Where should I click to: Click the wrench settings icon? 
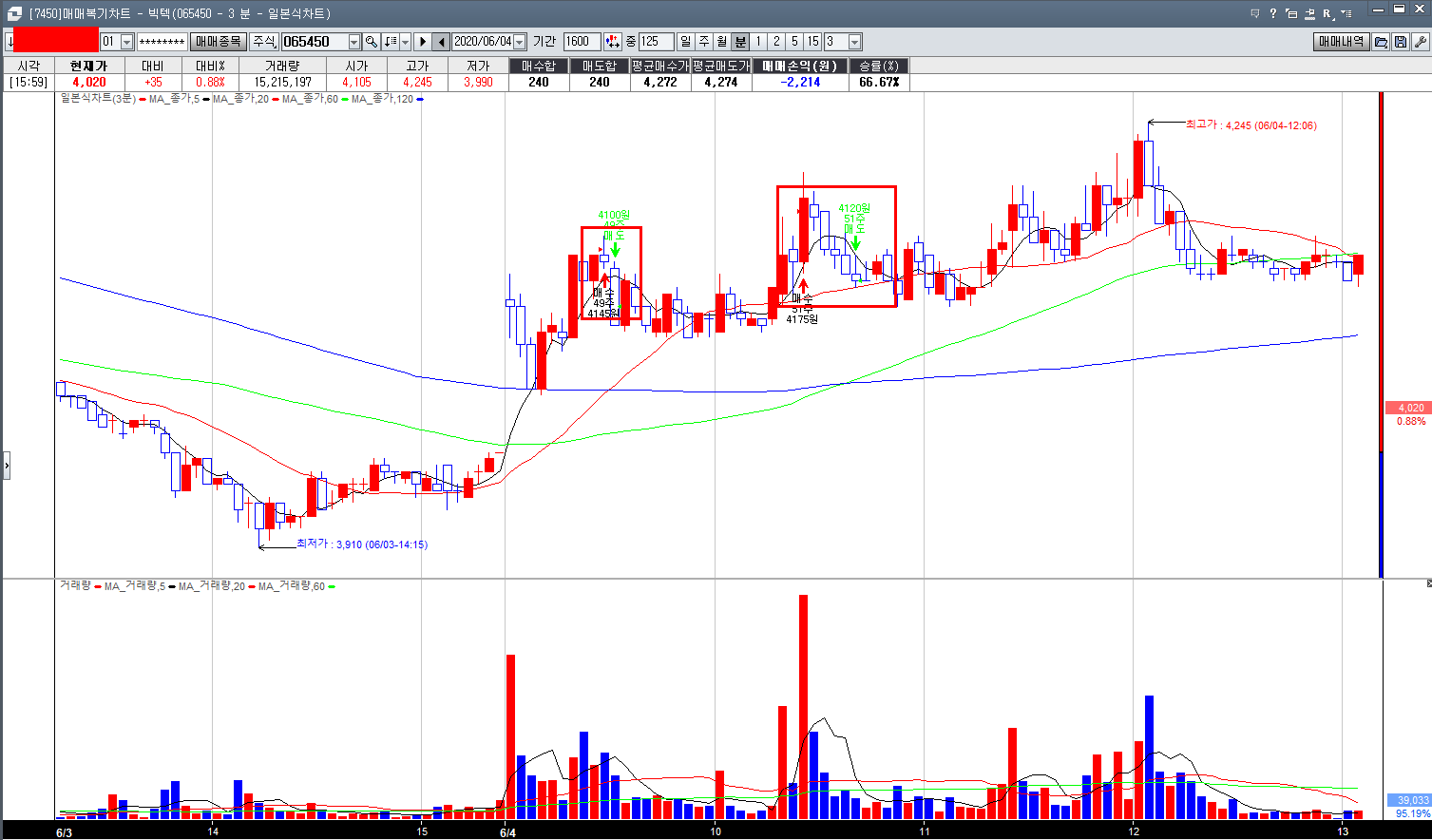pos(1420,42)
